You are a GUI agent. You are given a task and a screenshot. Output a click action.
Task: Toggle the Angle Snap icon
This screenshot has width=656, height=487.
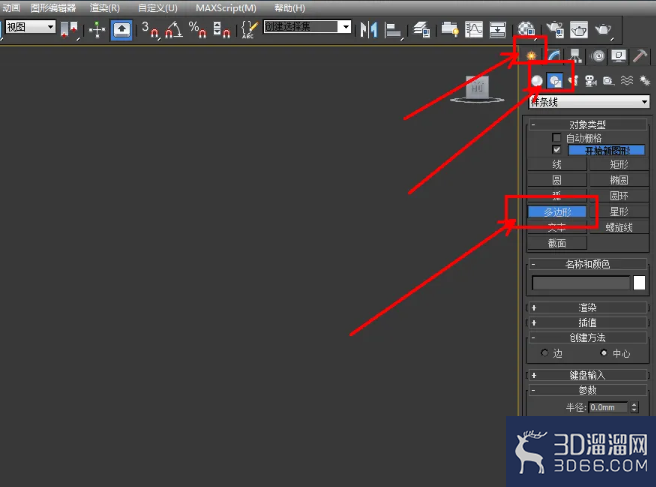pyautogui.click(x=174, y=30)
